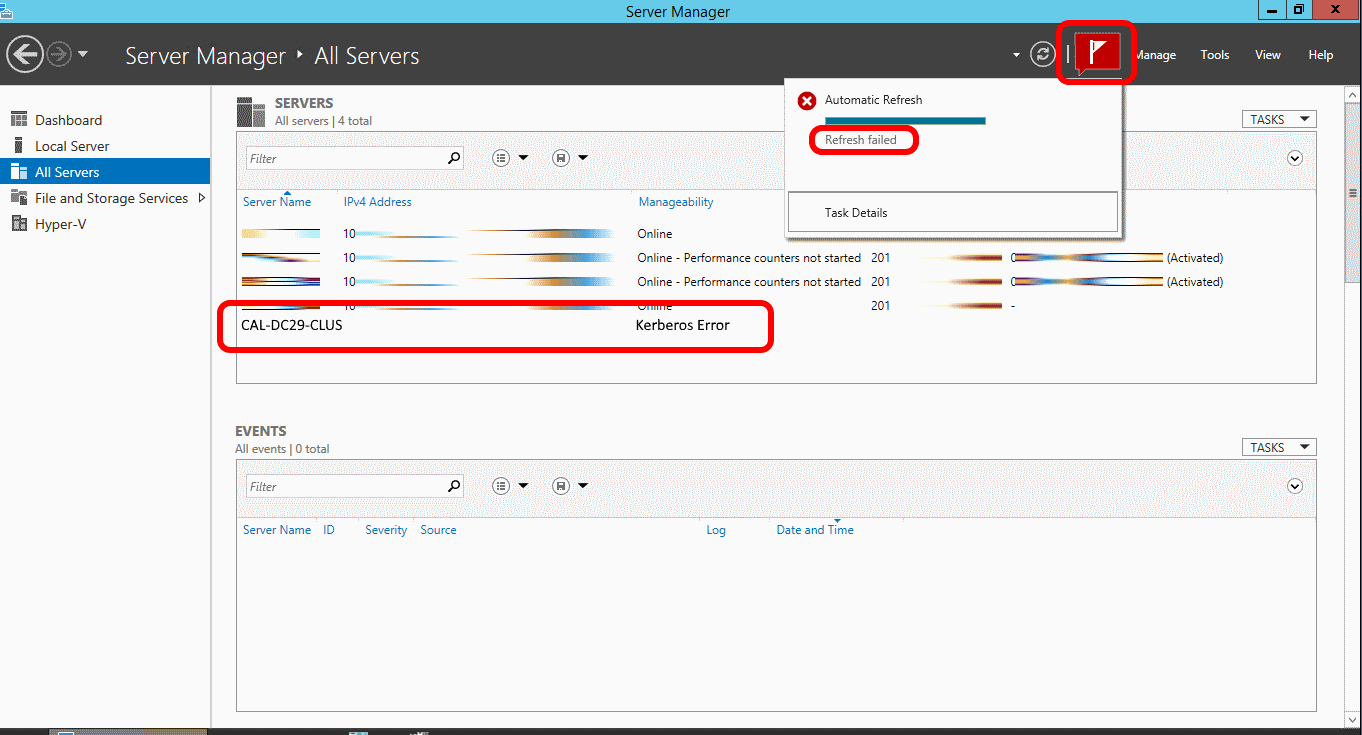
Task: Click the refresh icon in header
Action: pos(1042,54)
